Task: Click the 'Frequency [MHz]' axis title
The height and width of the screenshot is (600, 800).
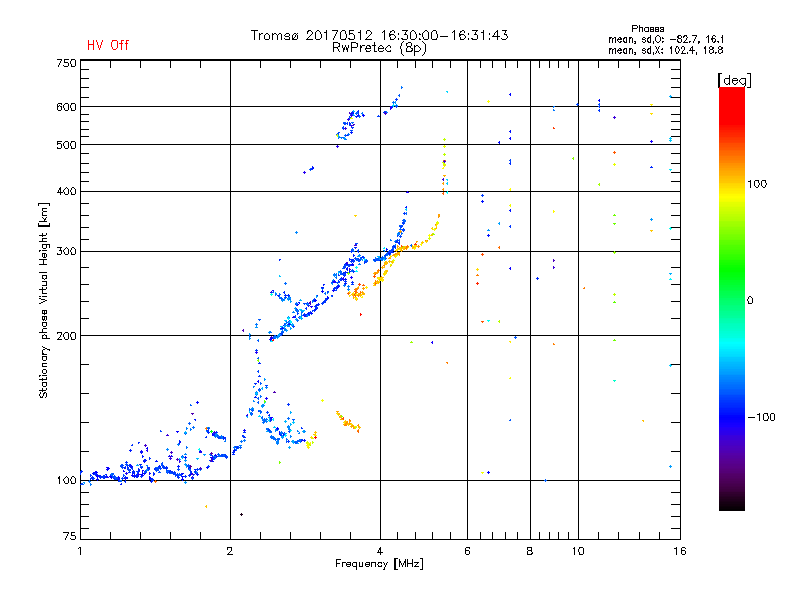Action: [379, 564]
